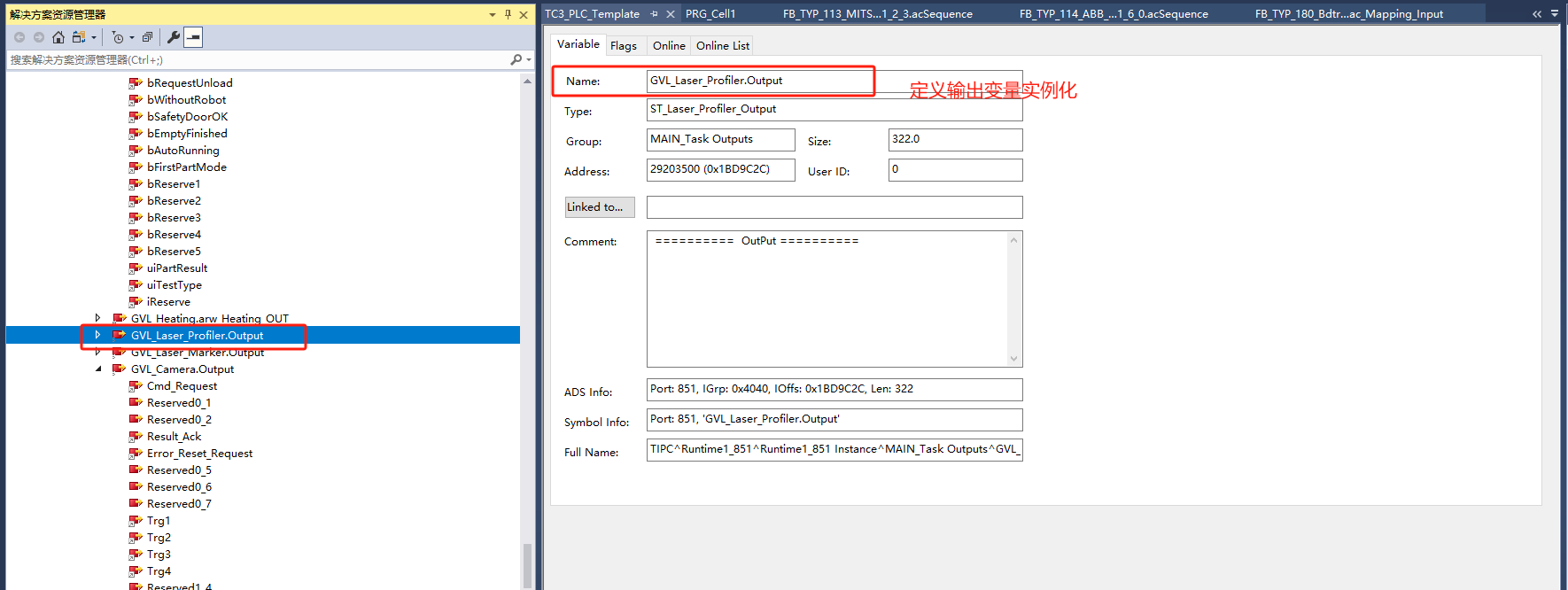
Task: Click the Comment box scroll down arrow
Action: (x=1014, y=359)
